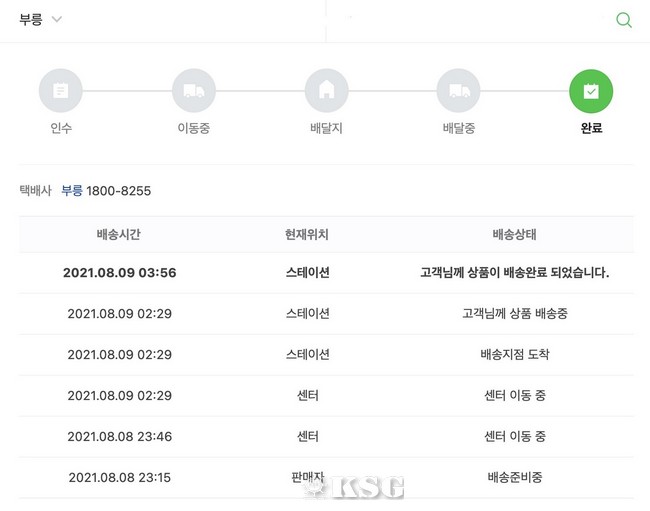
Task: Click the green 완료 completed icon
Action: pyautogui.click(x=591, y=91)
